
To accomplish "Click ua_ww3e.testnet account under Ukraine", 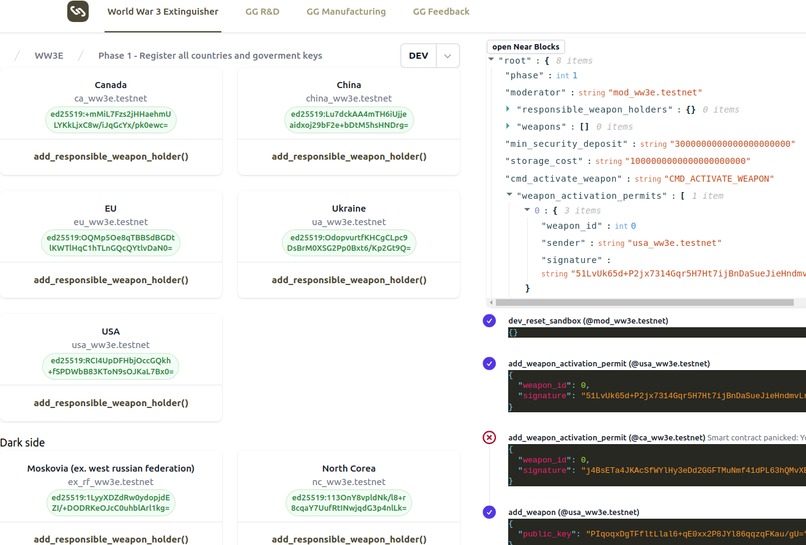I will pyautogui.click(x=349, y=222).
